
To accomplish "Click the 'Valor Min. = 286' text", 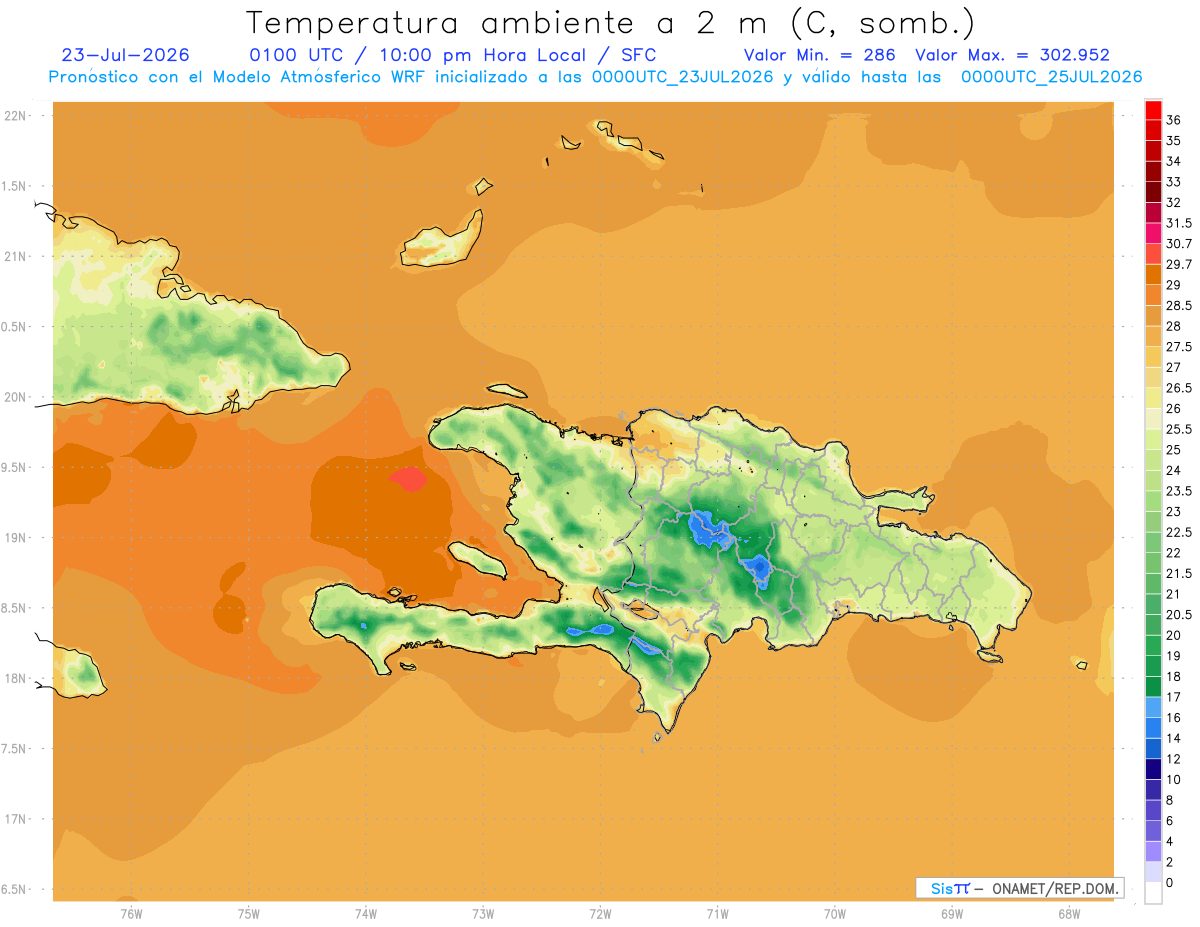I will pyautogui.click(x=820, y=55).
